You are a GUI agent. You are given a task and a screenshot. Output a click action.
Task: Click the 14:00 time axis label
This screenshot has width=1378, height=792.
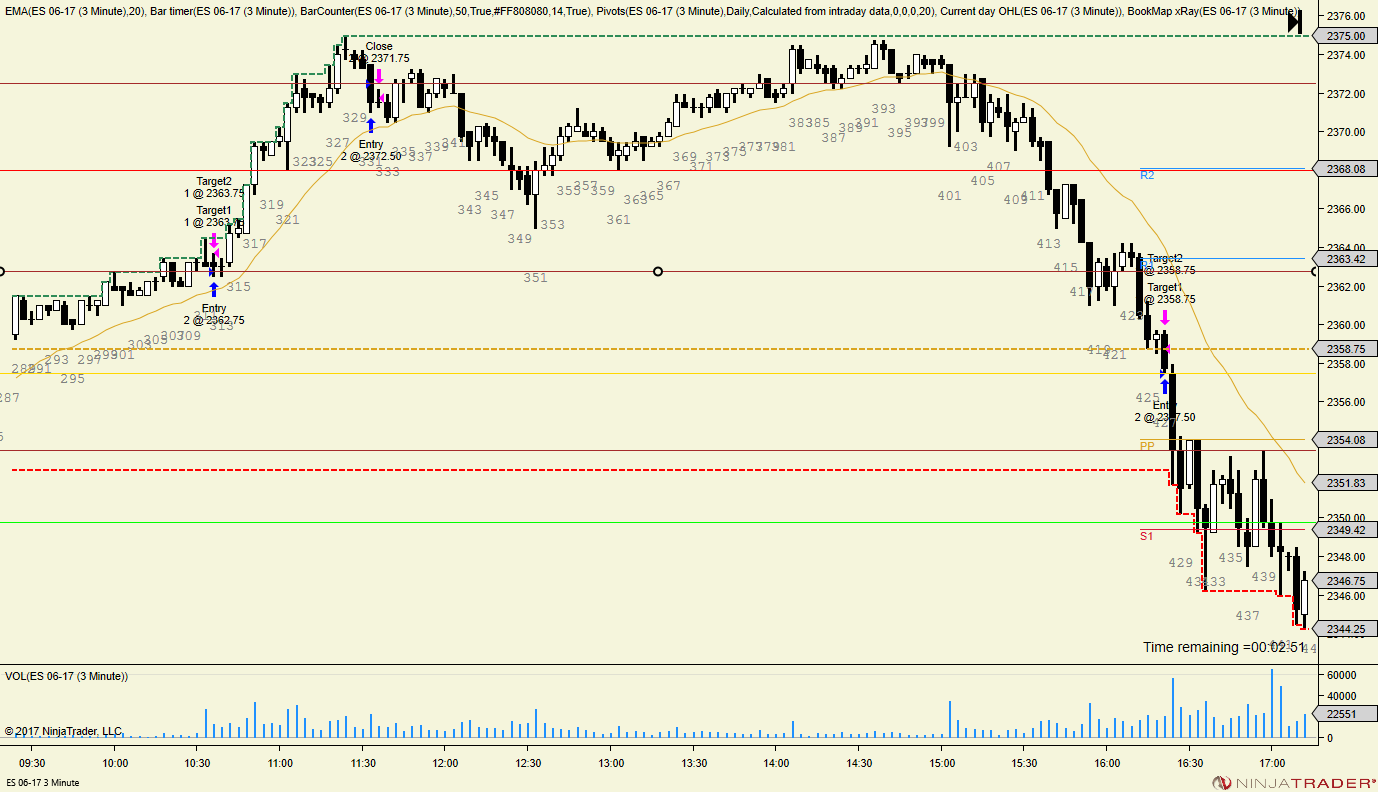tap(776, 763)
